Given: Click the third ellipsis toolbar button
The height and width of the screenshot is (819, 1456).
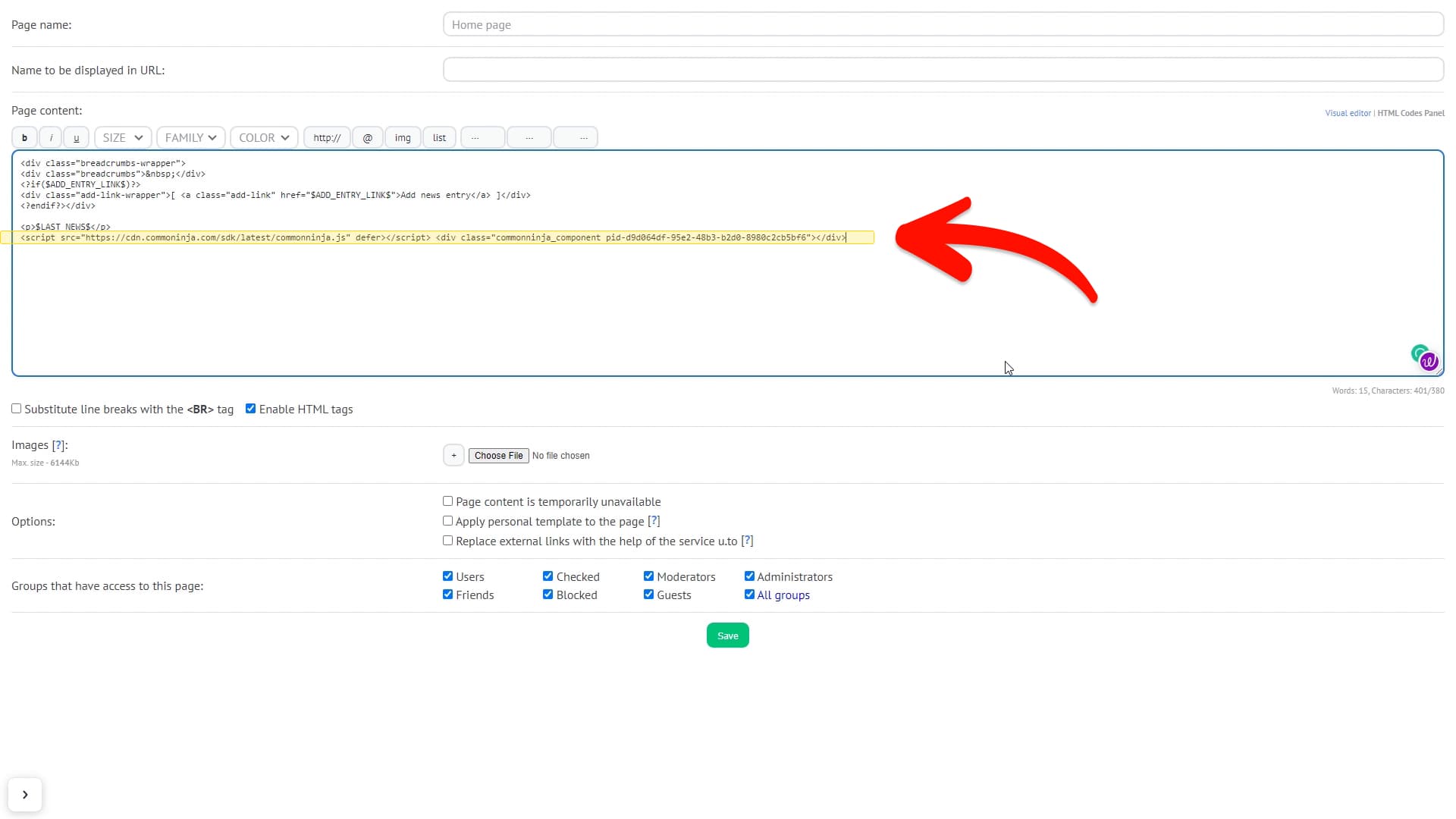Looking at the screenshot, I should click(576, 138).
